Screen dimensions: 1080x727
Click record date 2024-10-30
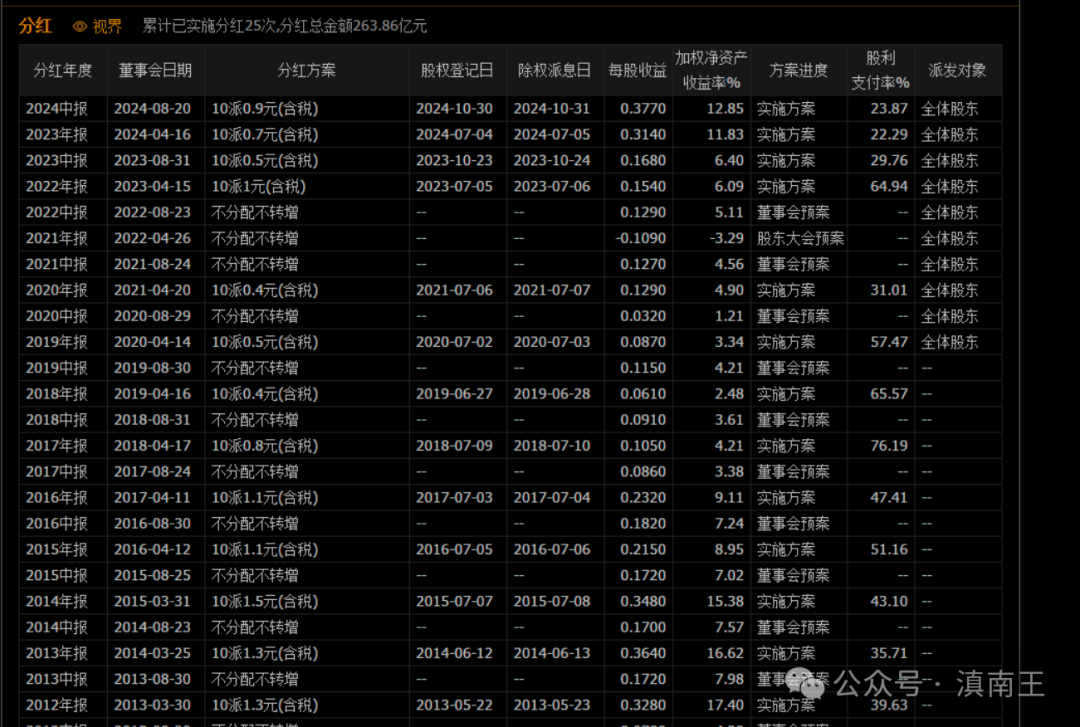(x=454, y=109)
